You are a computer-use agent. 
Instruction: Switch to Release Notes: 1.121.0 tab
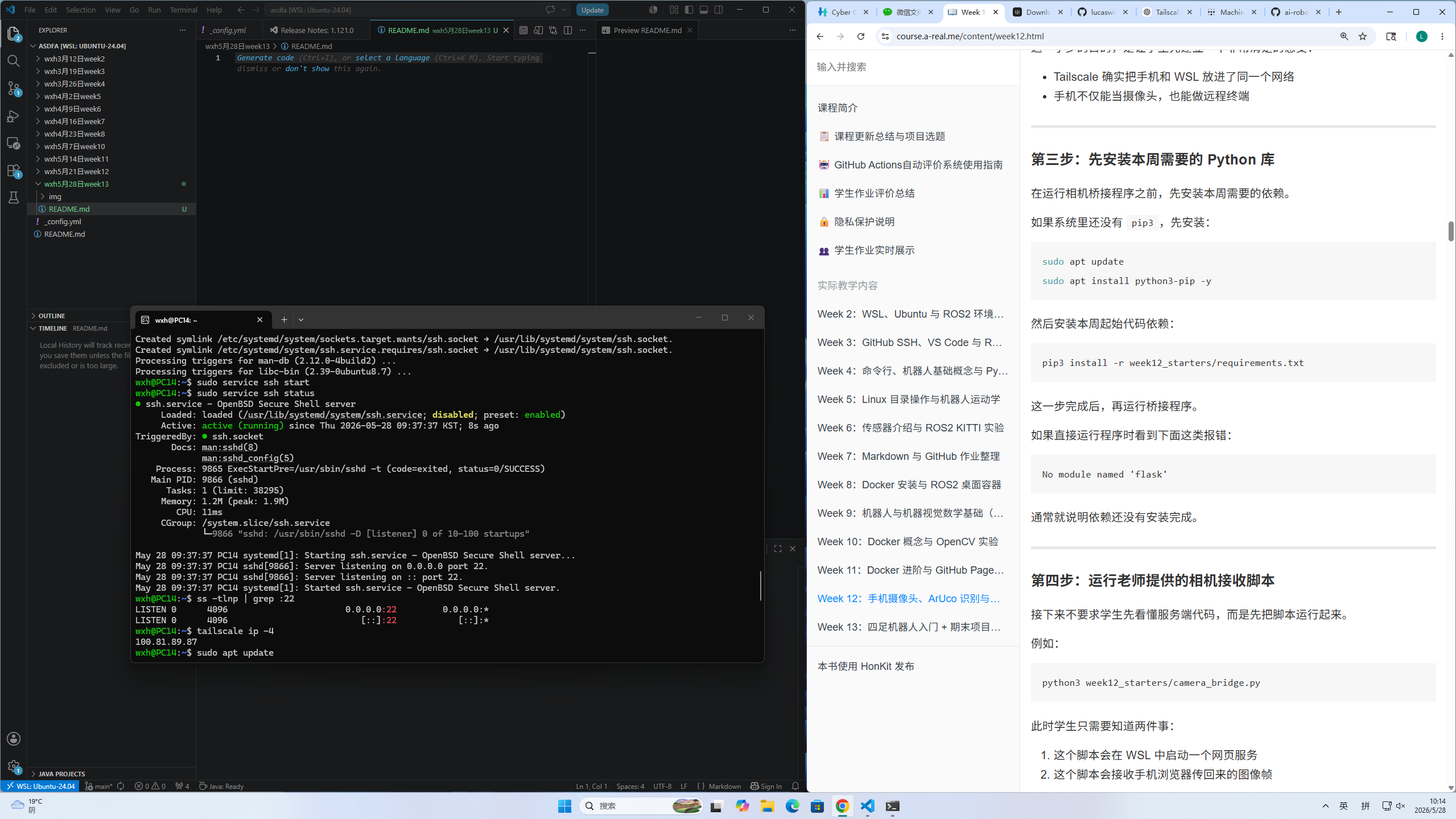316,30
